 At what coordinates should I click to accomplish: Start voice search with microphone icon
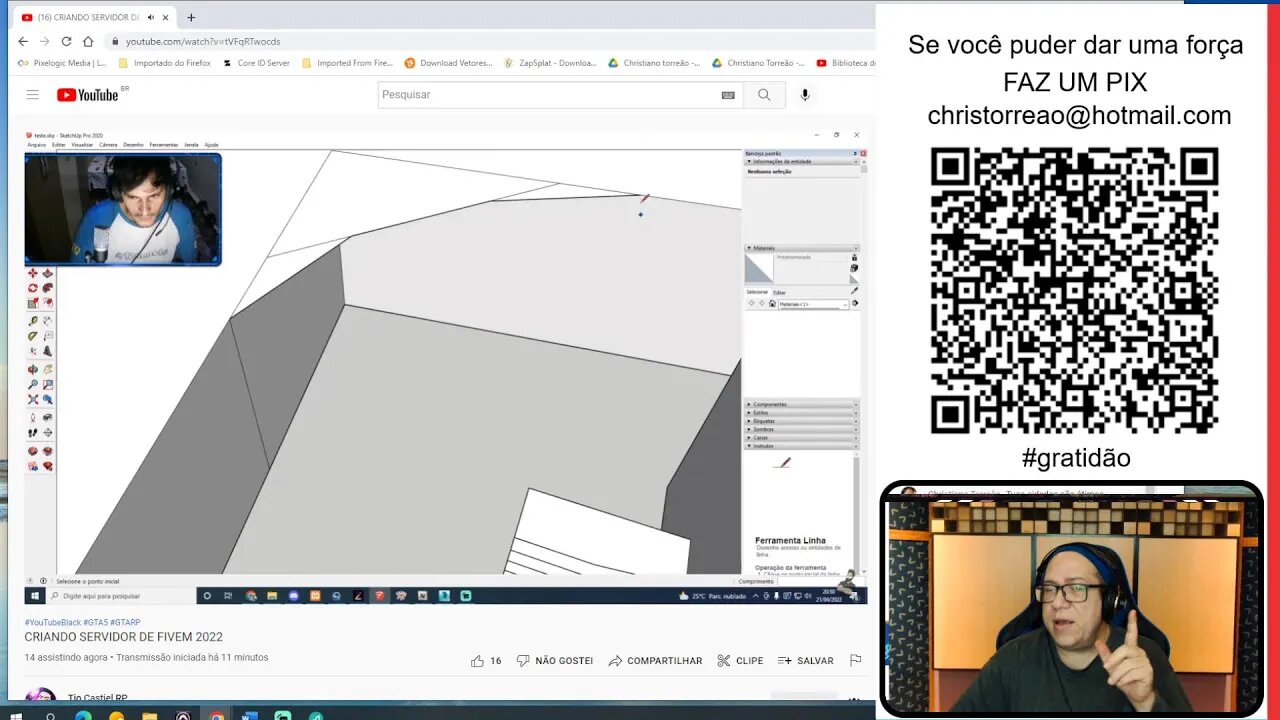(805, 95)
